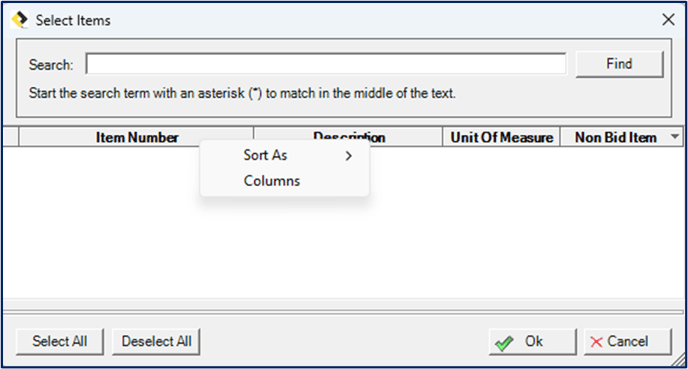
Task: Open the dropdown arrow beside Non Bid Item
Action: point(675,136)
